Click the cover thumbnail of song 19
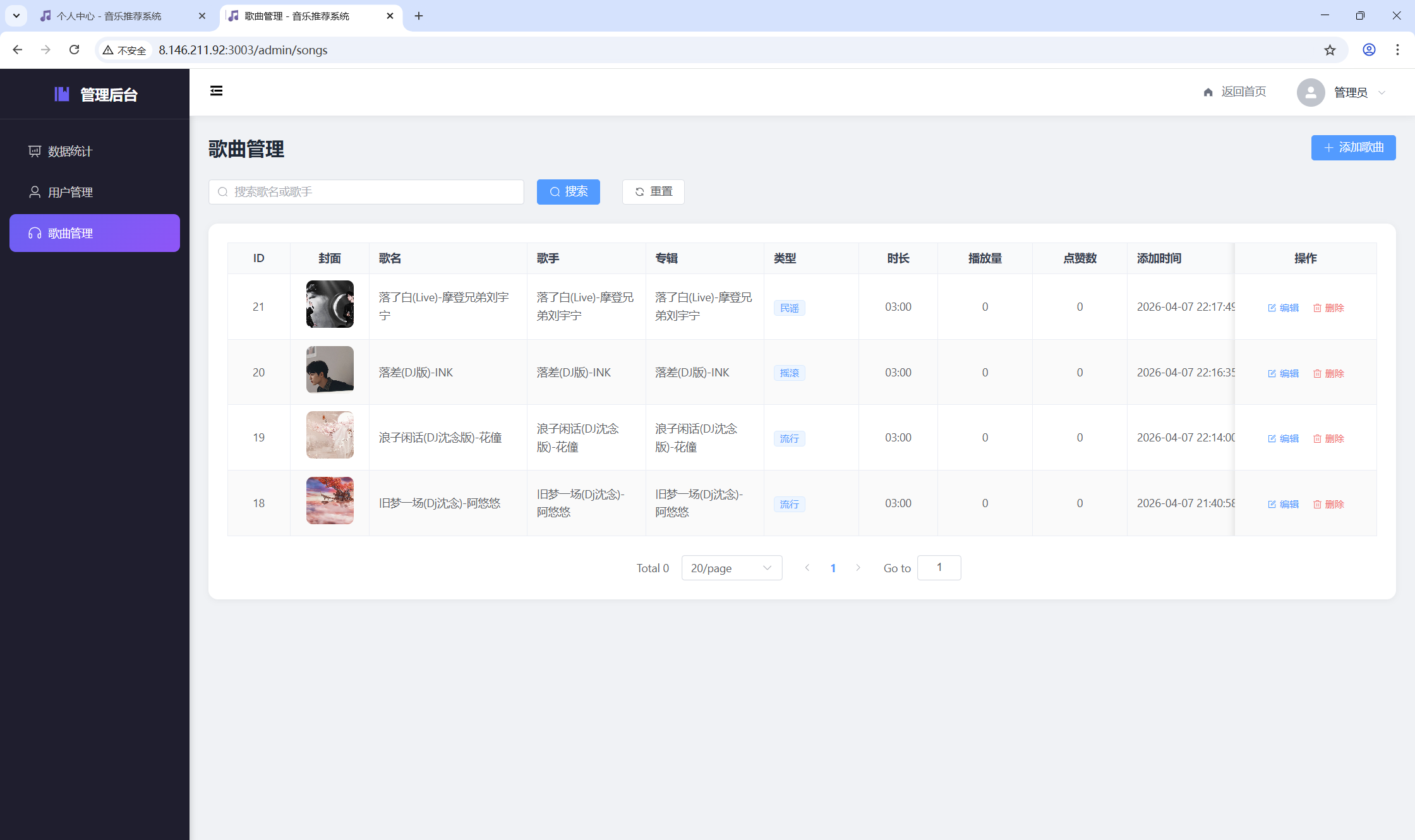The image size is (1415, 840). click(x=330, y=435)
